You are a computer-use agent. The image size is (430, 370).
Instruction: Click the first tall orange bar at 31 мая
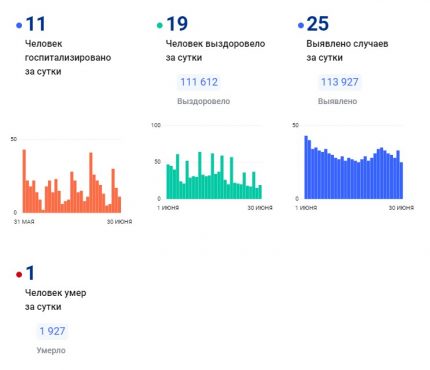click(x=24, y=181)
